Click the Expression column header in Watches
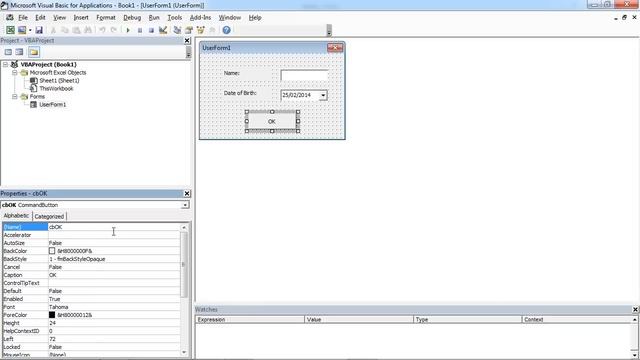Viewport: 640px width, 360px height. coord(250,320)
